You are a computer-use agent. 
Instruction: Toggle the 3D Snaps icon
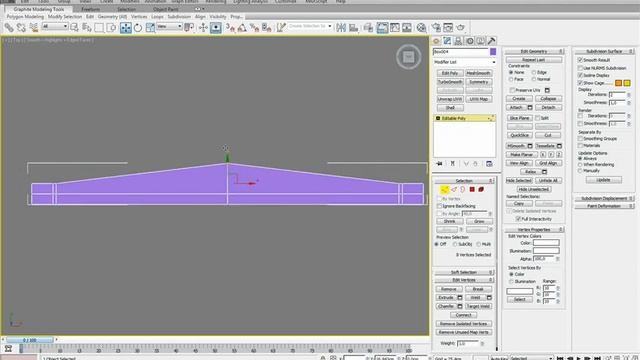point(231,27)
